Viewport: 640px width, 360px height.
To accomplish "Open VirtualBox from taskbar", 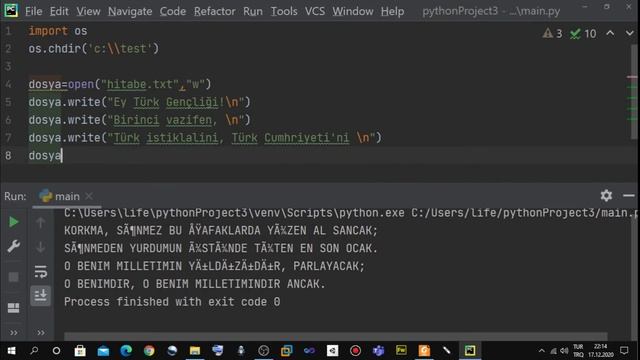I will pyautogui.click(x=287, y=351).
